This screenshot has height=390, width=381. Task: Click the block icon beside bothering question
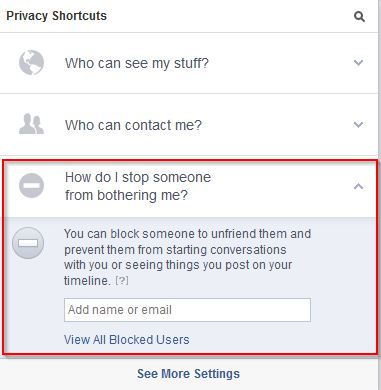(31, 186)
